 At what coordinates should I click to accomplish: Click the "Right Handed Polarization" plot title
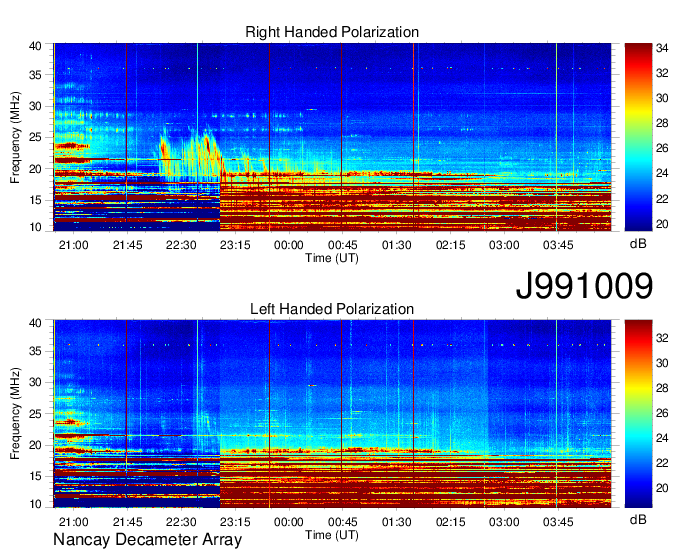(x=332, y=32)
